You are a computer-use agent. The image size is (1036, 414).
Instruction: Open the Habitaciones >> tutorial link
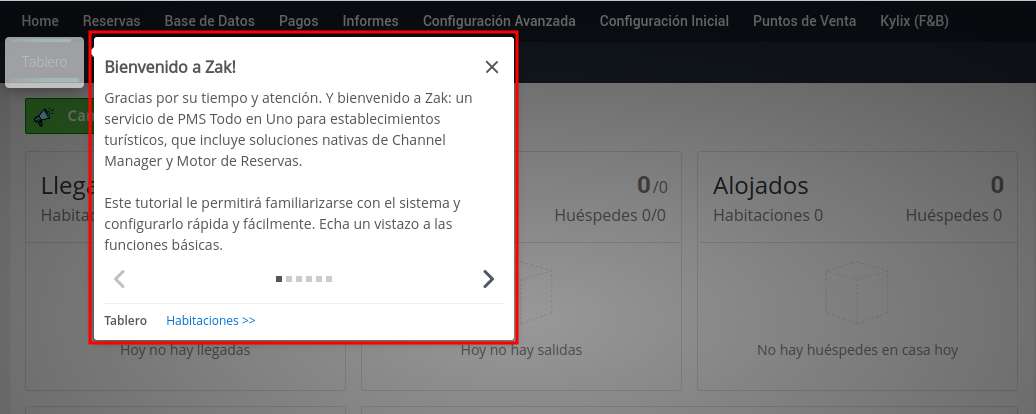point(211,320)
